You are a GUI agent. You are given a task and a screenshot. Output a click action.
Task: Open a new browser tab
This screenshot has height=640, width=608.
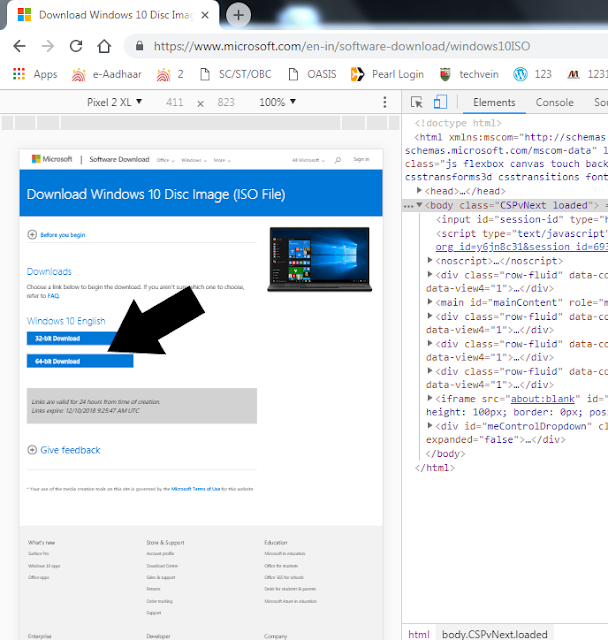click(238, 15)
